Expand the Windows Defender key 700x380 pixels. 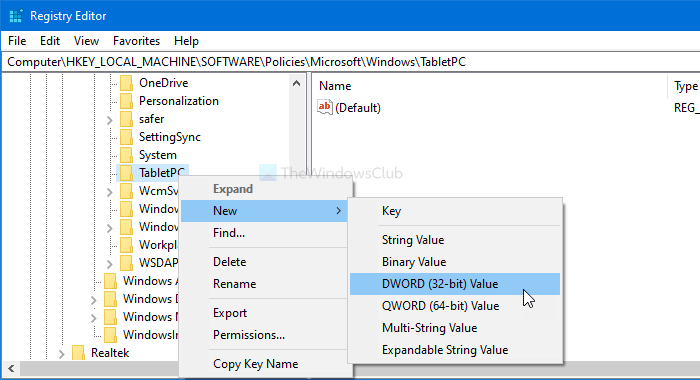pos(93,300)
